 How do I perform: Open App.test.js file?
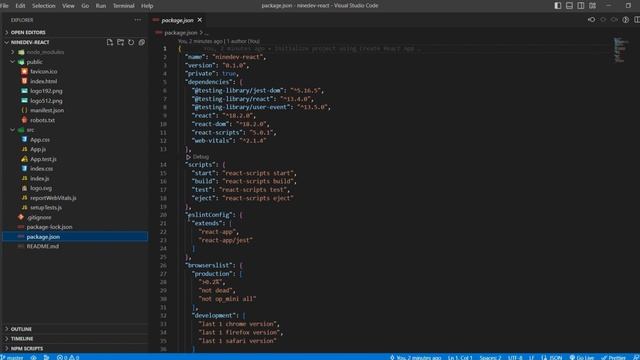click(x=43, y=159)
